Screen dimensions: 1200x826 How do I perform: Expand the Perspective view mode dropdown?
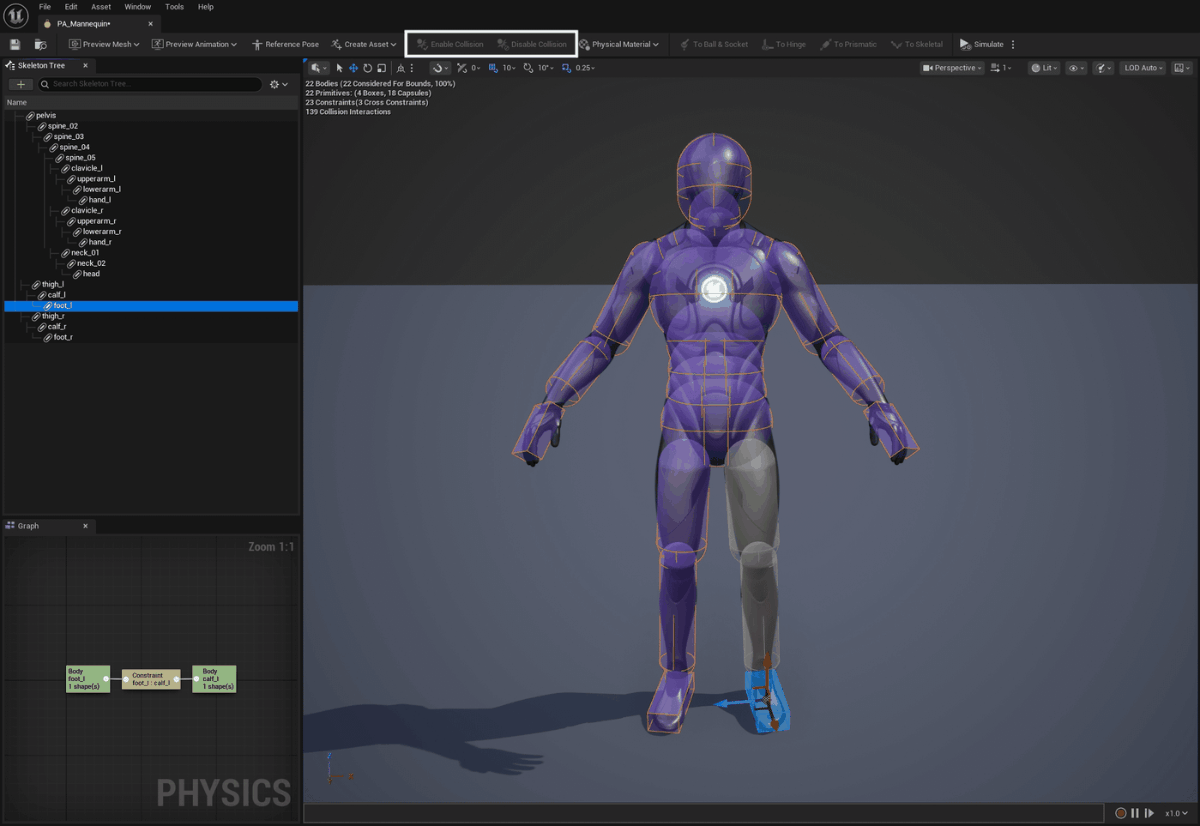pyautogui.click(x=951, y=68)
